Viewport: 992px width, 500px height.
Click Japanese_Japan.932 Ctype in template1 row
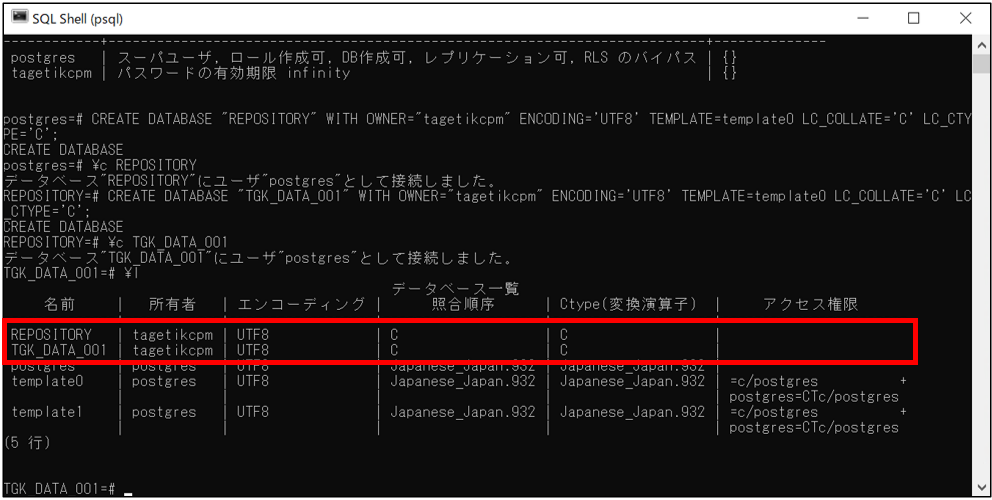click(x=633, y=412)
